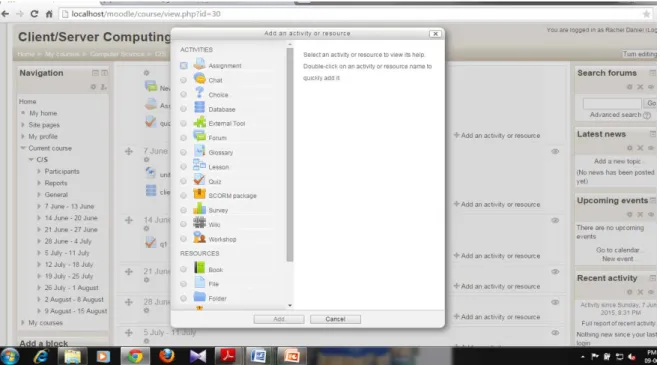Select the Forum radio button
The height and width of the screenshot is (365, 660).
click(184, 138)
